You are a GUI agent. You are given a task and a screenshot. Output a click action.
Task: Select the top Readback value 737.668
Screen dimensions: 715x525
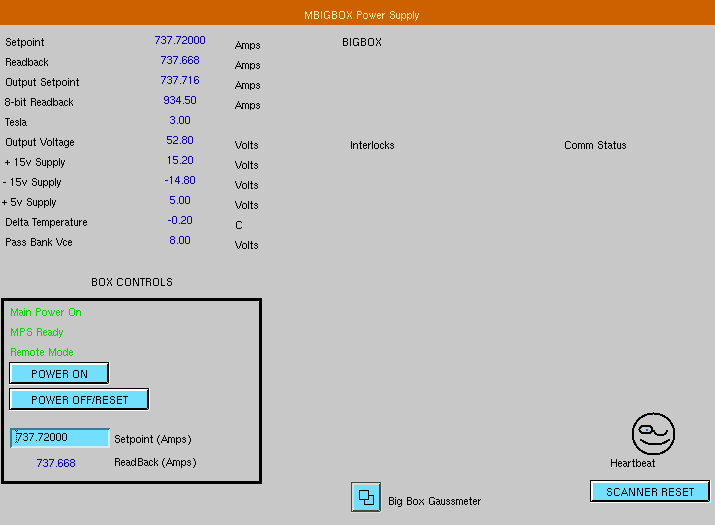180,60
